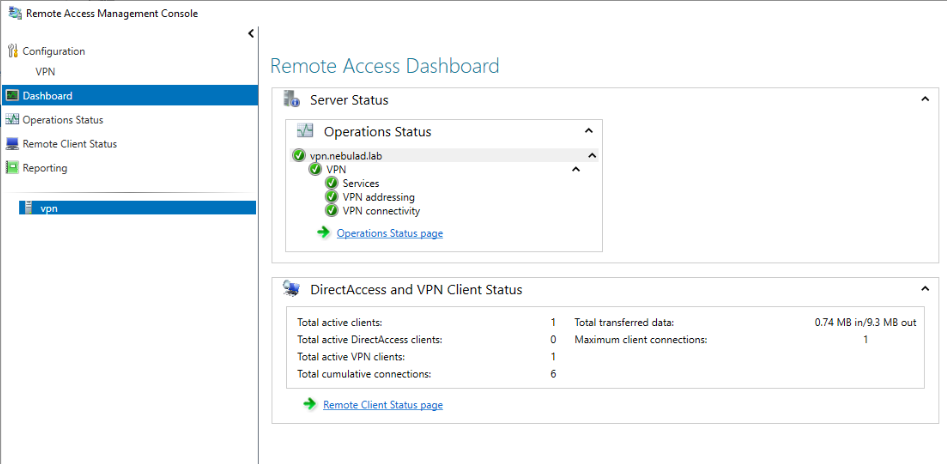Open Remote Client Status in the sidebar
The image size is (947, 464).
coord(69,144)
